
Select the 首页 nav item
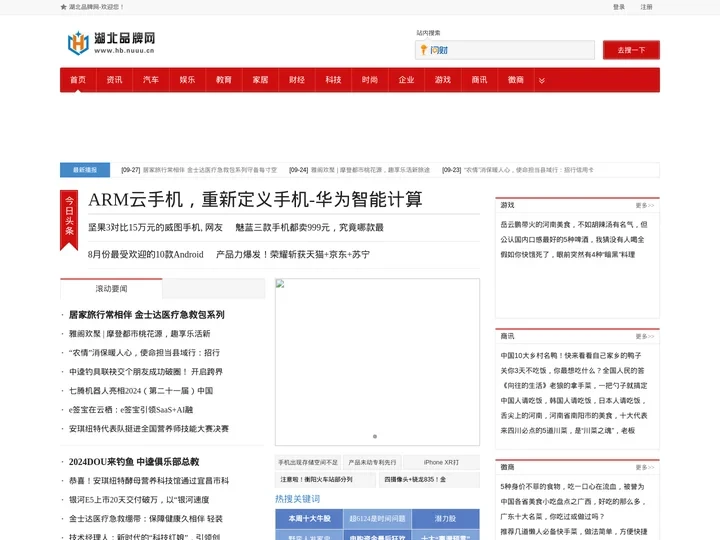coord(78,80)
